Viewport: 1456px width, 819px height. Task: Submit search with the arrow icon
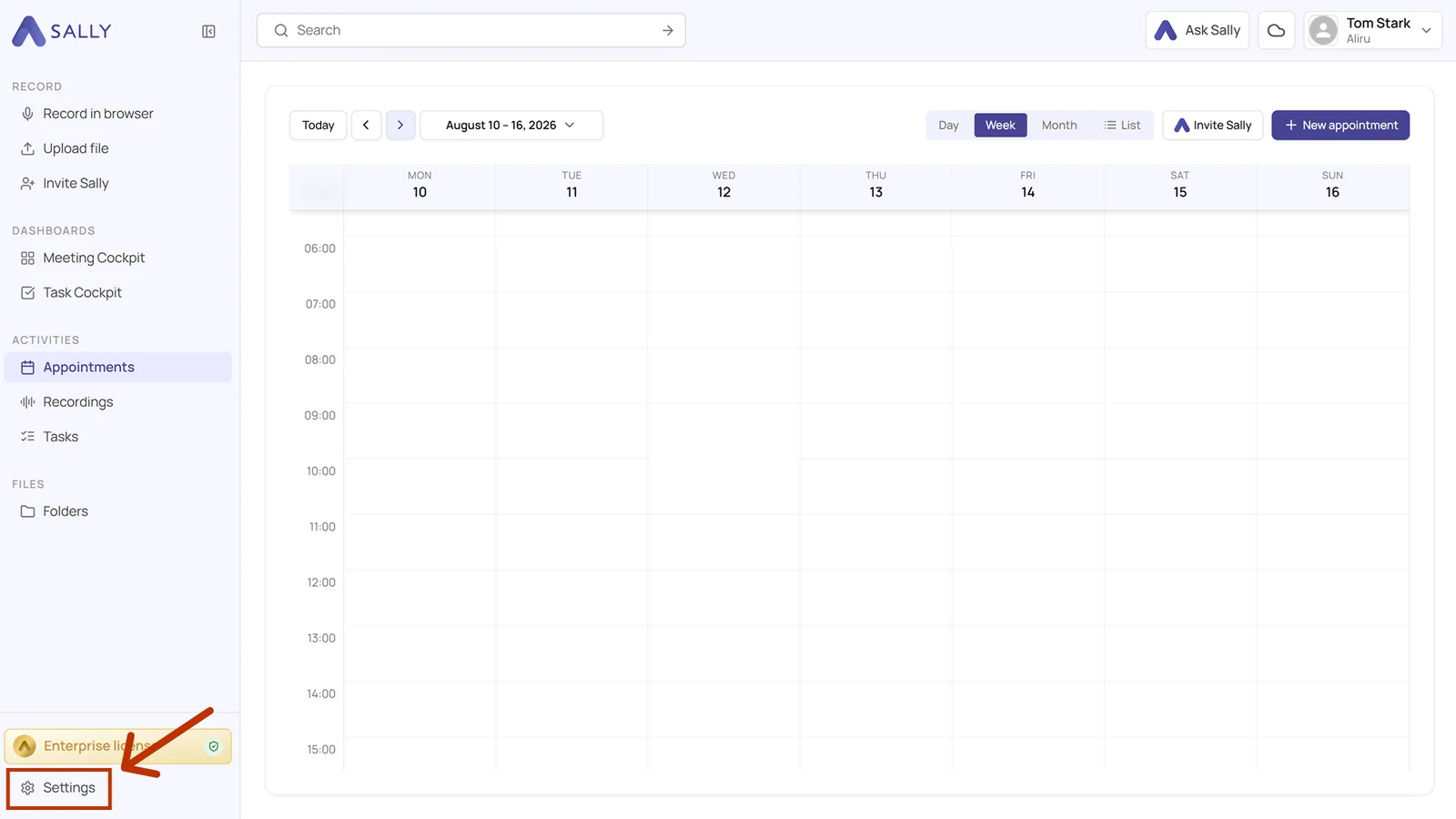coord(668,30)
